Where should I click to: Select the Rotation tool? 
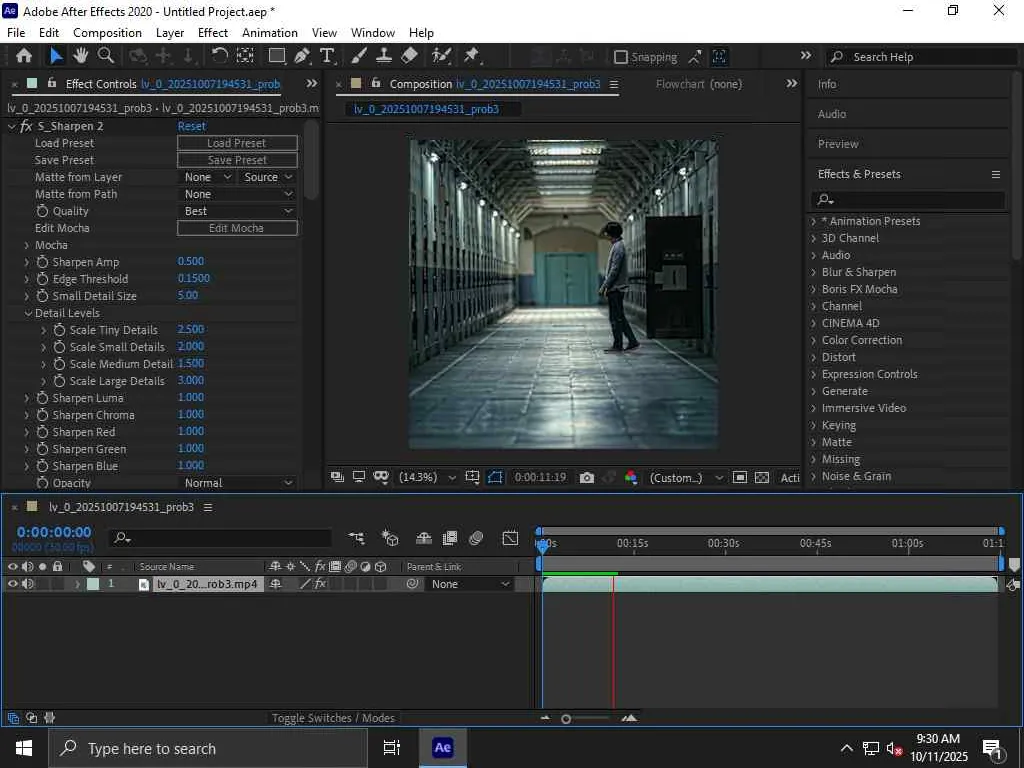220,56
